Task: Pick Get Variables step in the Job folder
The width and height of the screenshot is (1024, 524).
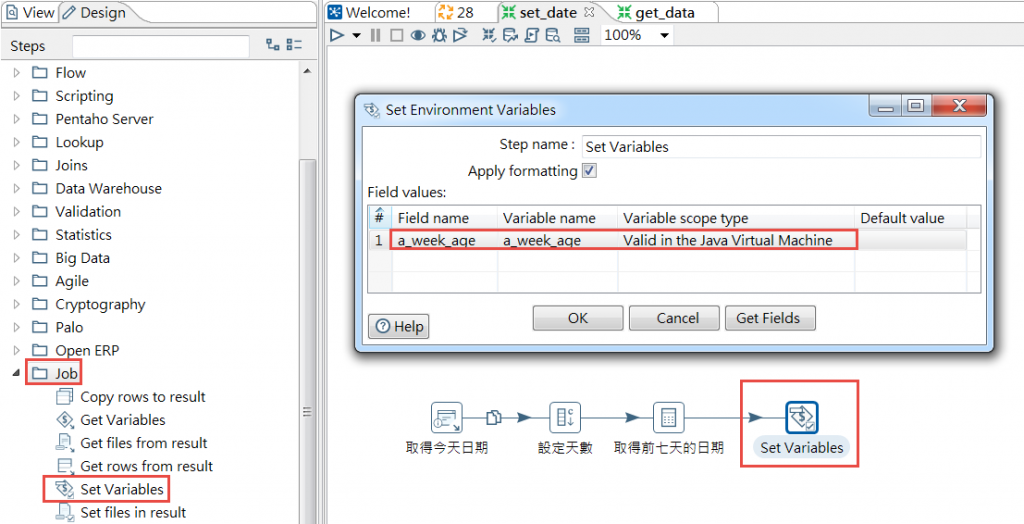Action: point(123,419)
